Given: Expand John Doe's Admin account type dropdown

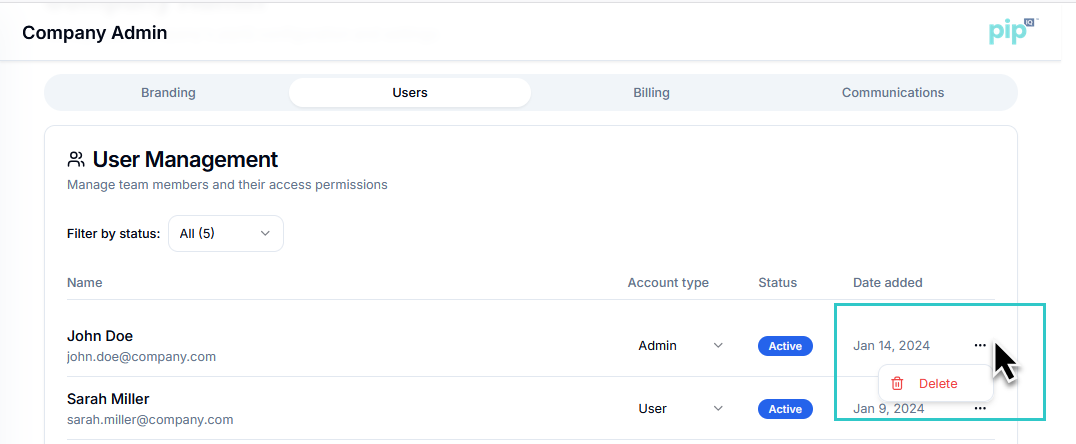Looking at the screenshot, I should coord(681,346).
